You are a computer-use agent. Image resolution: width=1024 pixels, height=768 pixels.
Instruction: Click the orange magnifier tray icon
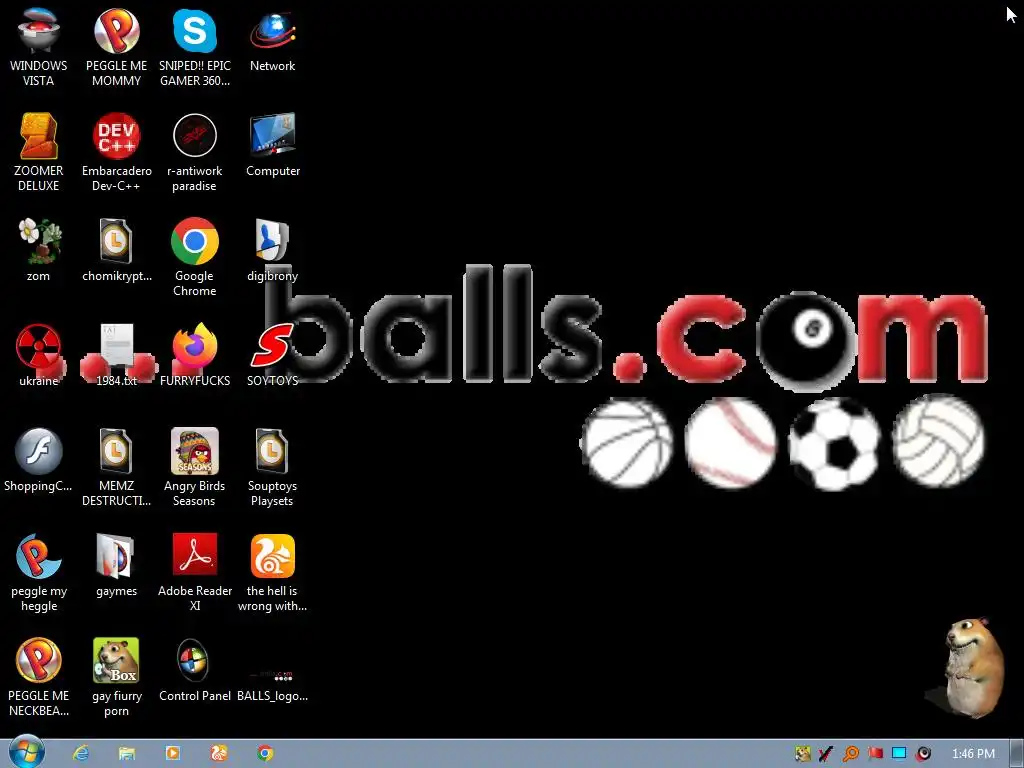[x=851, y=754]
